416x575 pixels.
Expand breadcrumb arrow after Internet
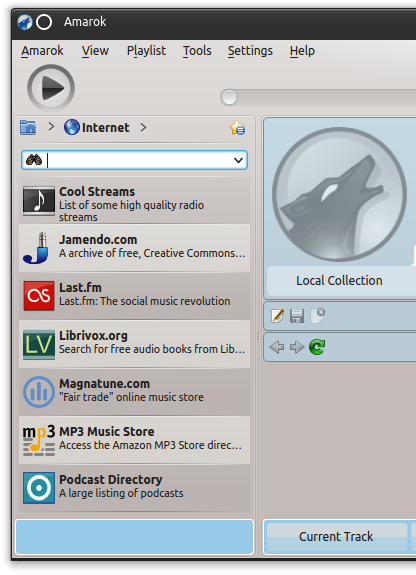click(x=143, y=127)
